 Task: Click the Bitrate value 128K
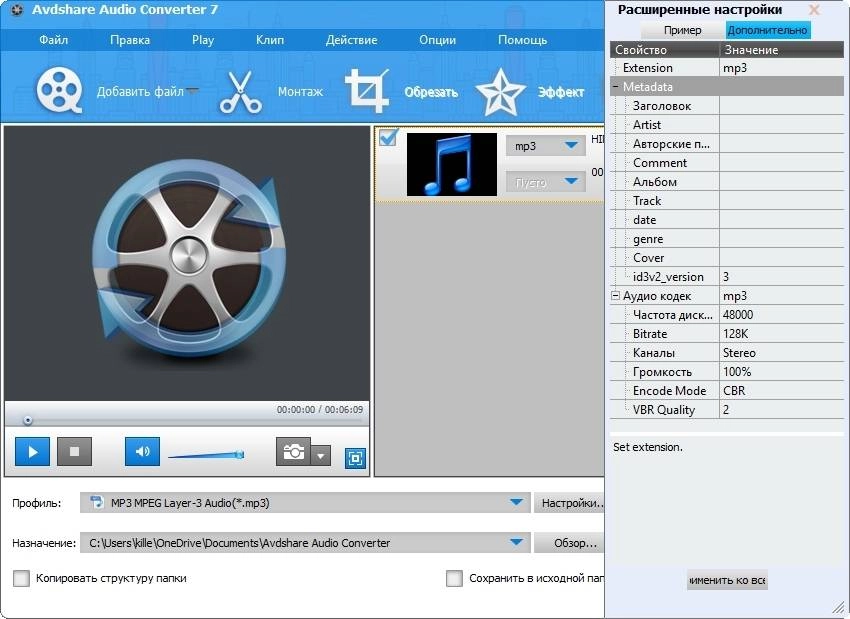coord(782,333)
